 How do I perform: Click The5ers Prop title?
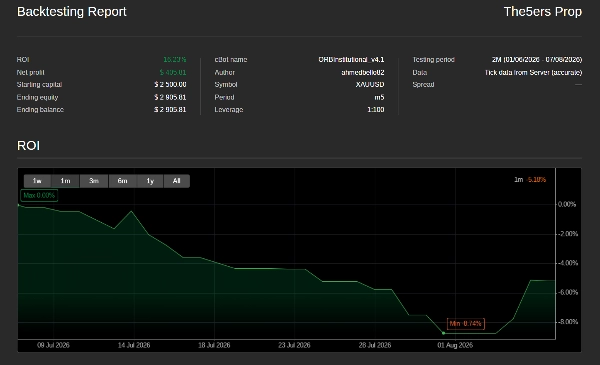point(543,11)
